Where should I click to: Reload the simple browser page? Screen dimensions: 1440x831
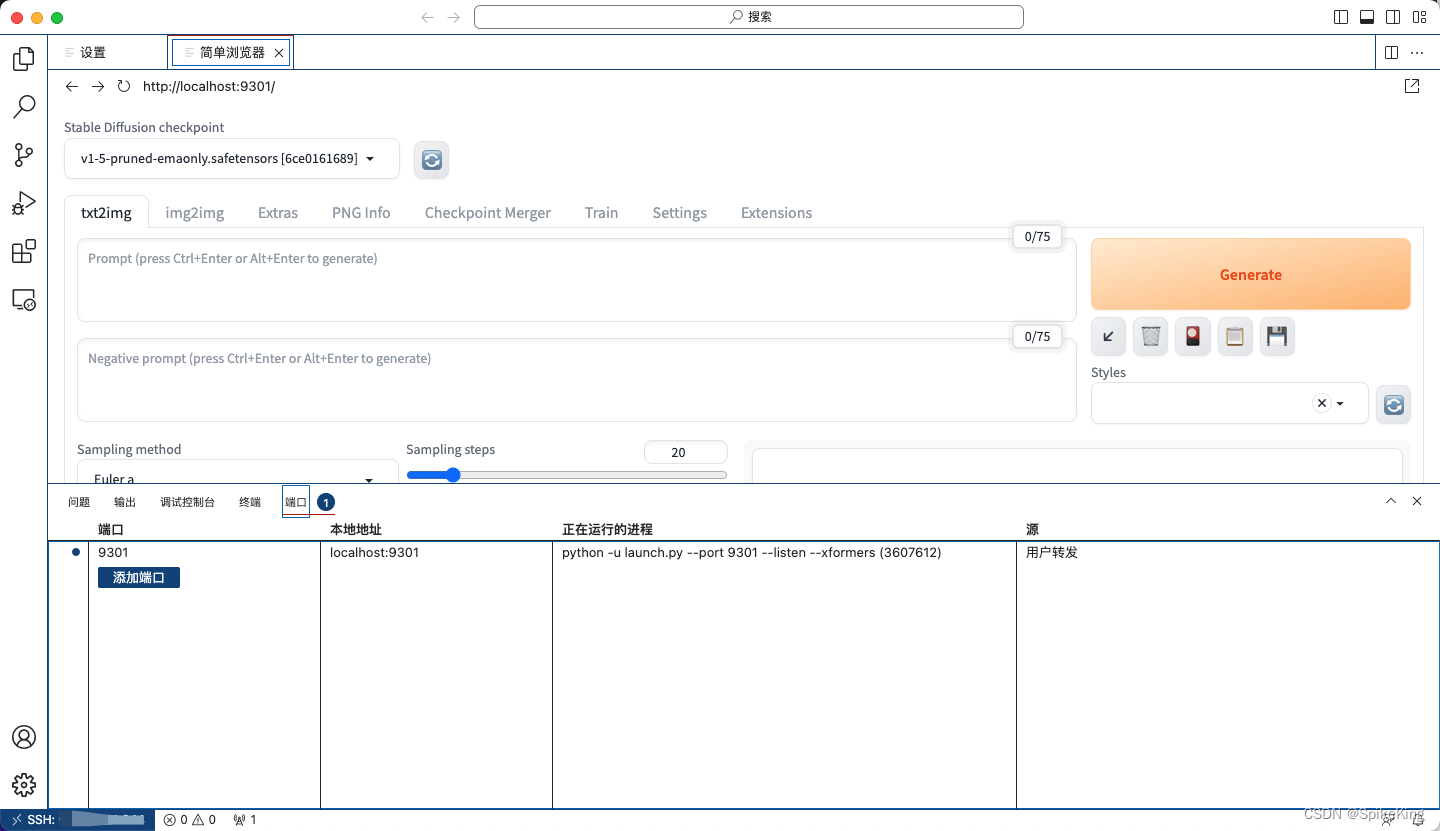tap(124, 86)
